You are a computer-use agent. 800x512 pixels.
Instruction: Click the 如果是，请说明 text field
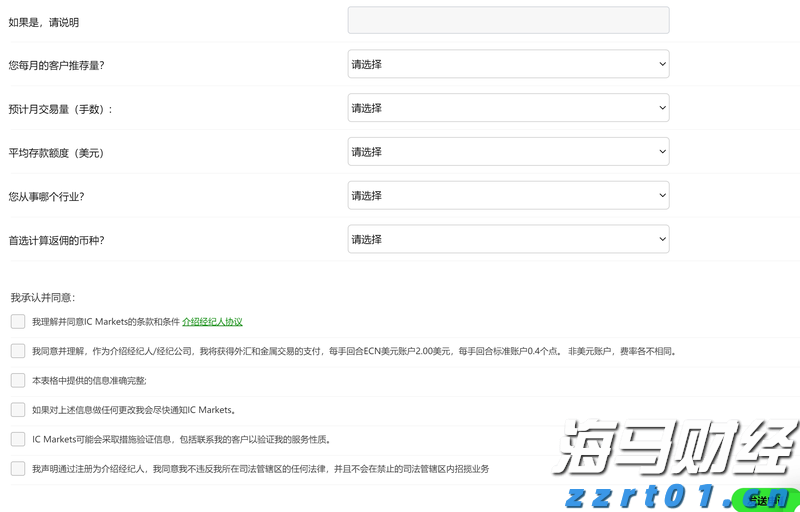tap(508, 20)
